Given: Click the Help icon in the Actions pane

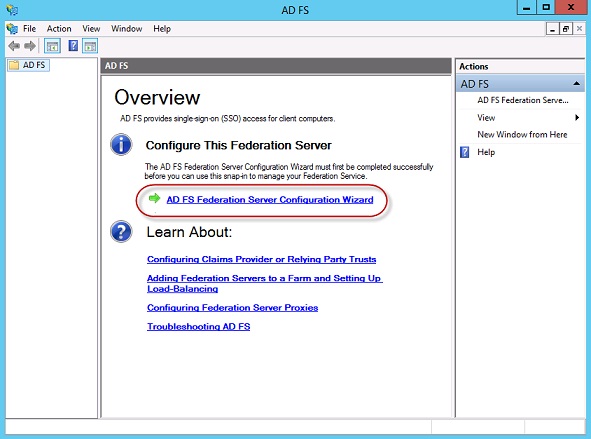Looking at the screenshot, I should click(x=465, y=152).
